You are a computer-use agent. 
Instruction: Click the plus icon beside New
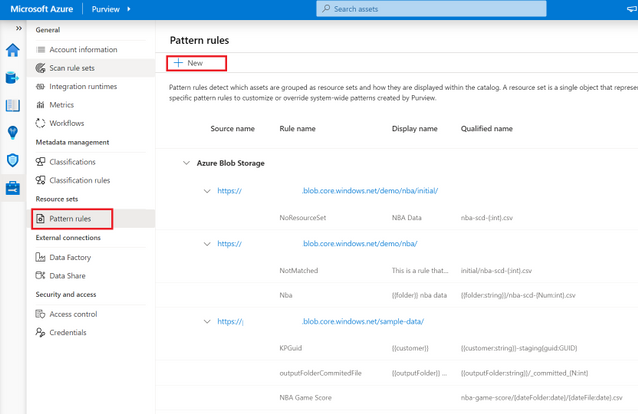[178, 63]
